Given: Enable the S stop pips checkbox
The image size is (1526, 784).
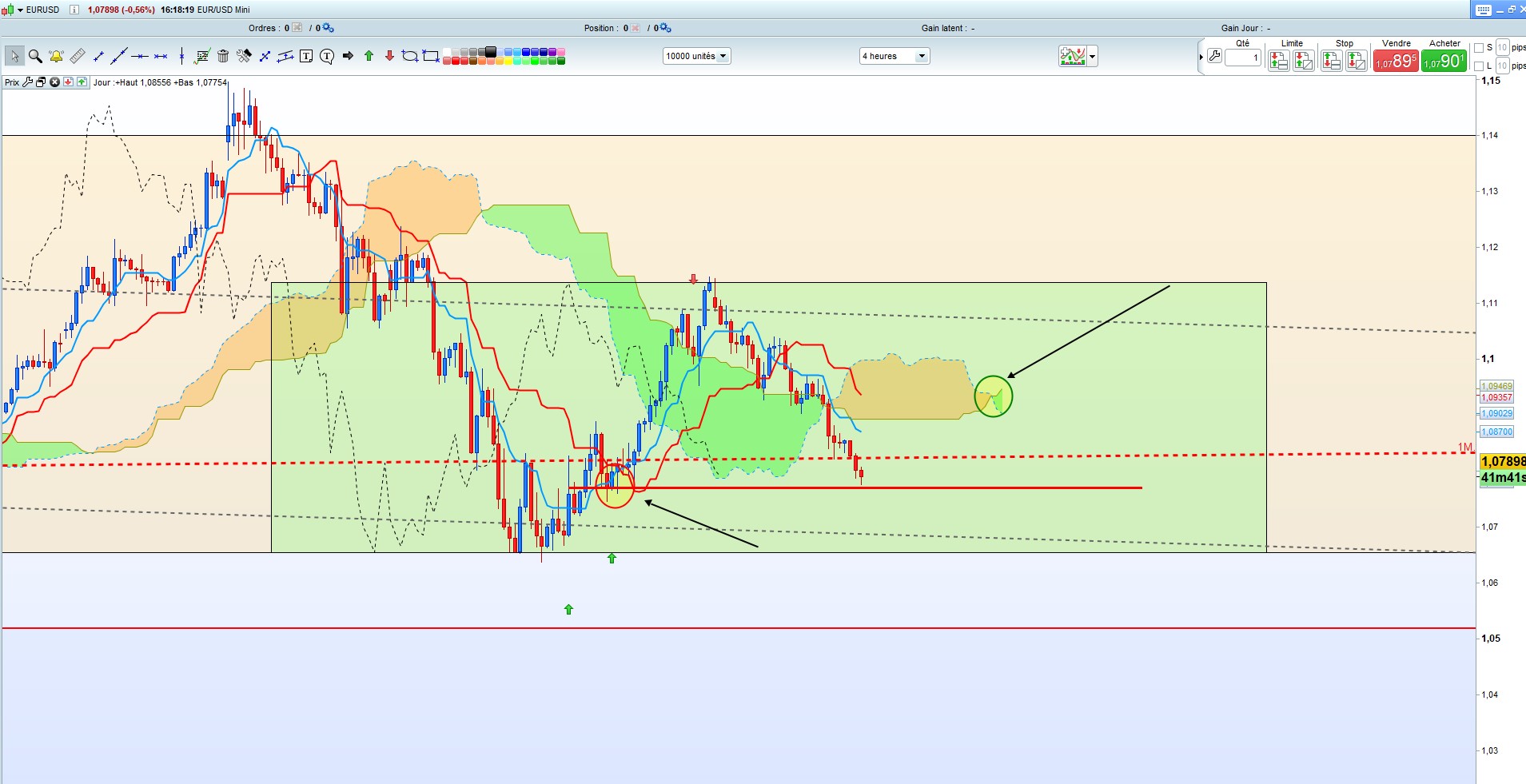Looking at the screenshot, I should pos(1479,48).
